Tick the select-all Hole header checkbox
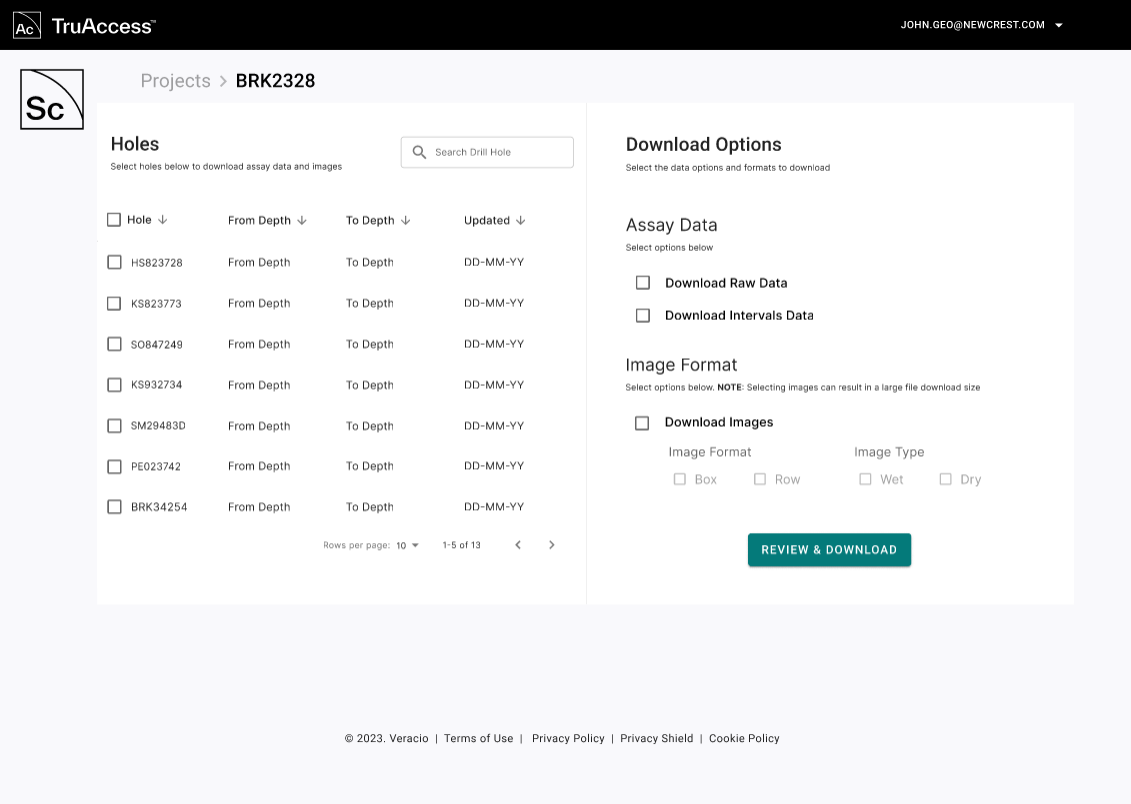The height and width of the screenshot is (804, 1131). (114, 220)
